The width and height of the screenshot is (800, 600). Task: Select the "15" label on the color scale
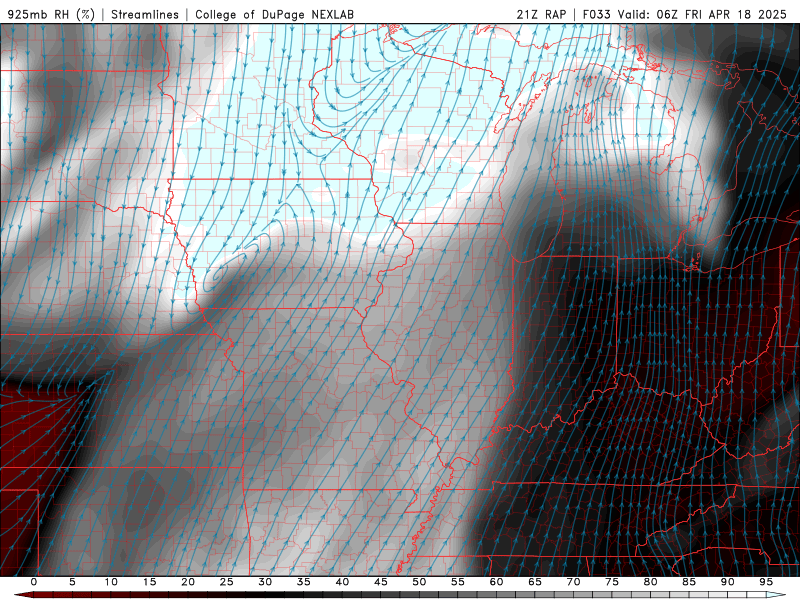point(149,582)
